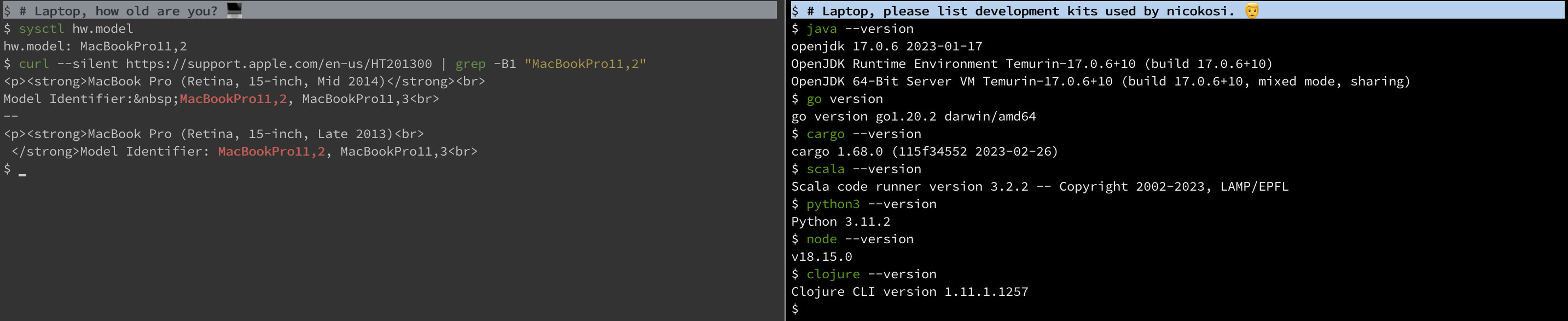The image size is (1568, 321).
Task: Click the 'clojure' command word
Action: (x=833, y=274)
